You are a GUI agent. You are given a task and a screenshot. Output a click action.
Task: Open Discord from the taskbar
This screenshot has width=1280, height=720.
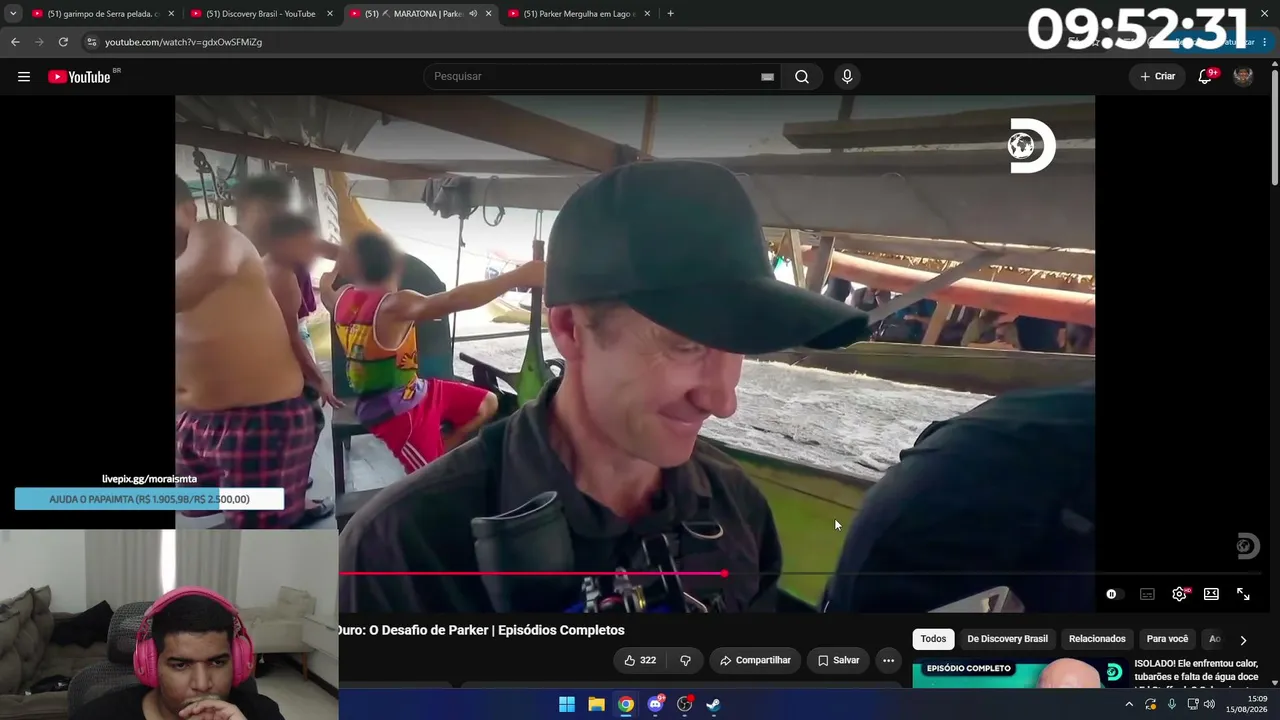coord(655,704)
